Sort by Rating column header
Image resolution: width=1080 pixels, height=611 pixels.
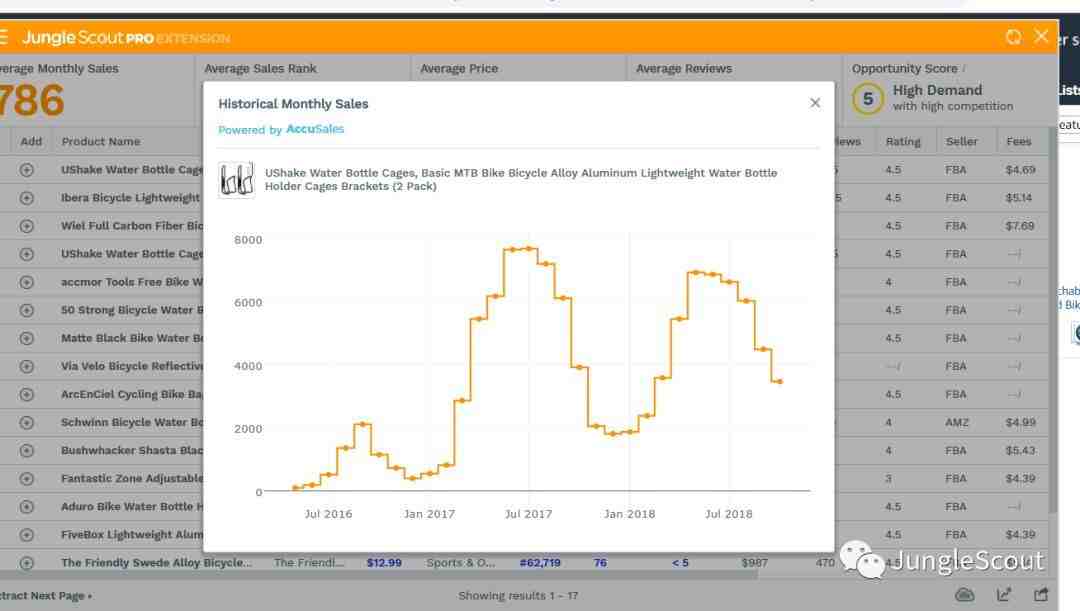click(x=903, y=141)
